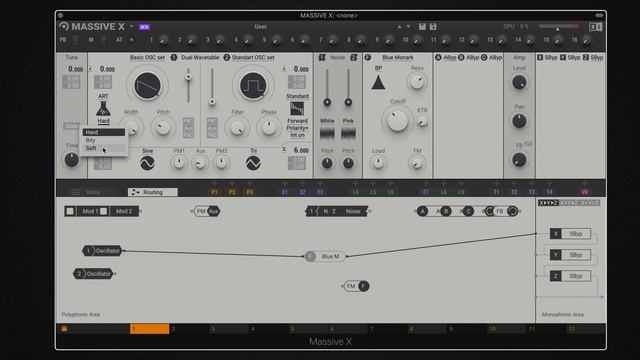Viewport: 640px width, 360px height.
Task: Open the Massive X header menu arrow
Action: coord(131,27)
